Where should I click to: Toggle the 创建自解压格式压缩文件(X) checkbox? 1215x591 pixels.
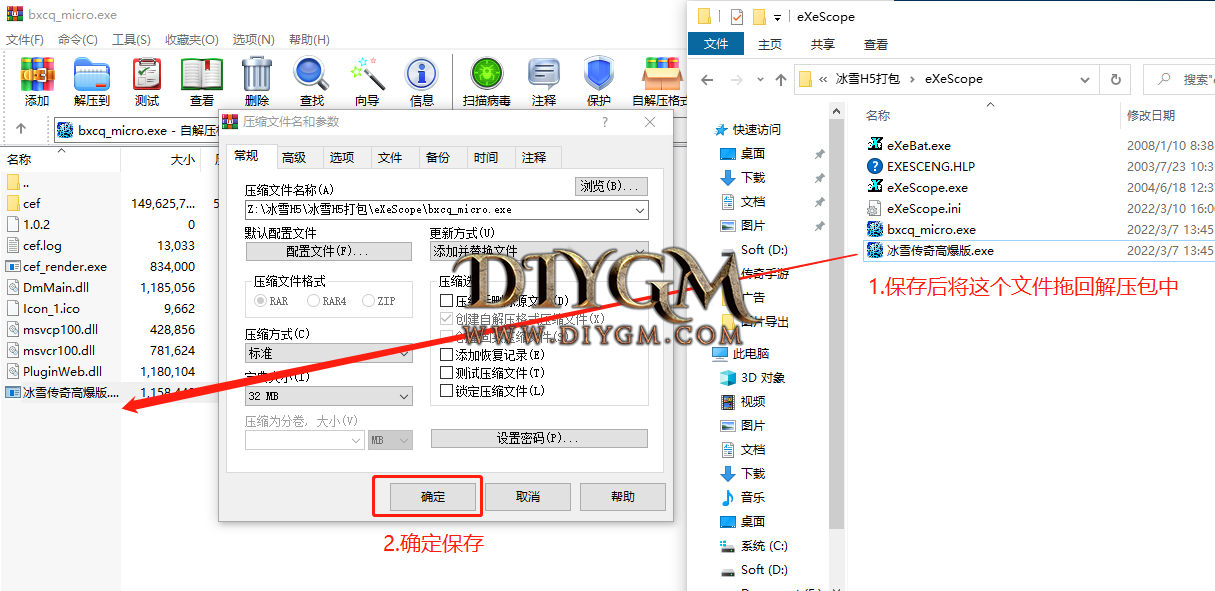(x=447, y=318)
